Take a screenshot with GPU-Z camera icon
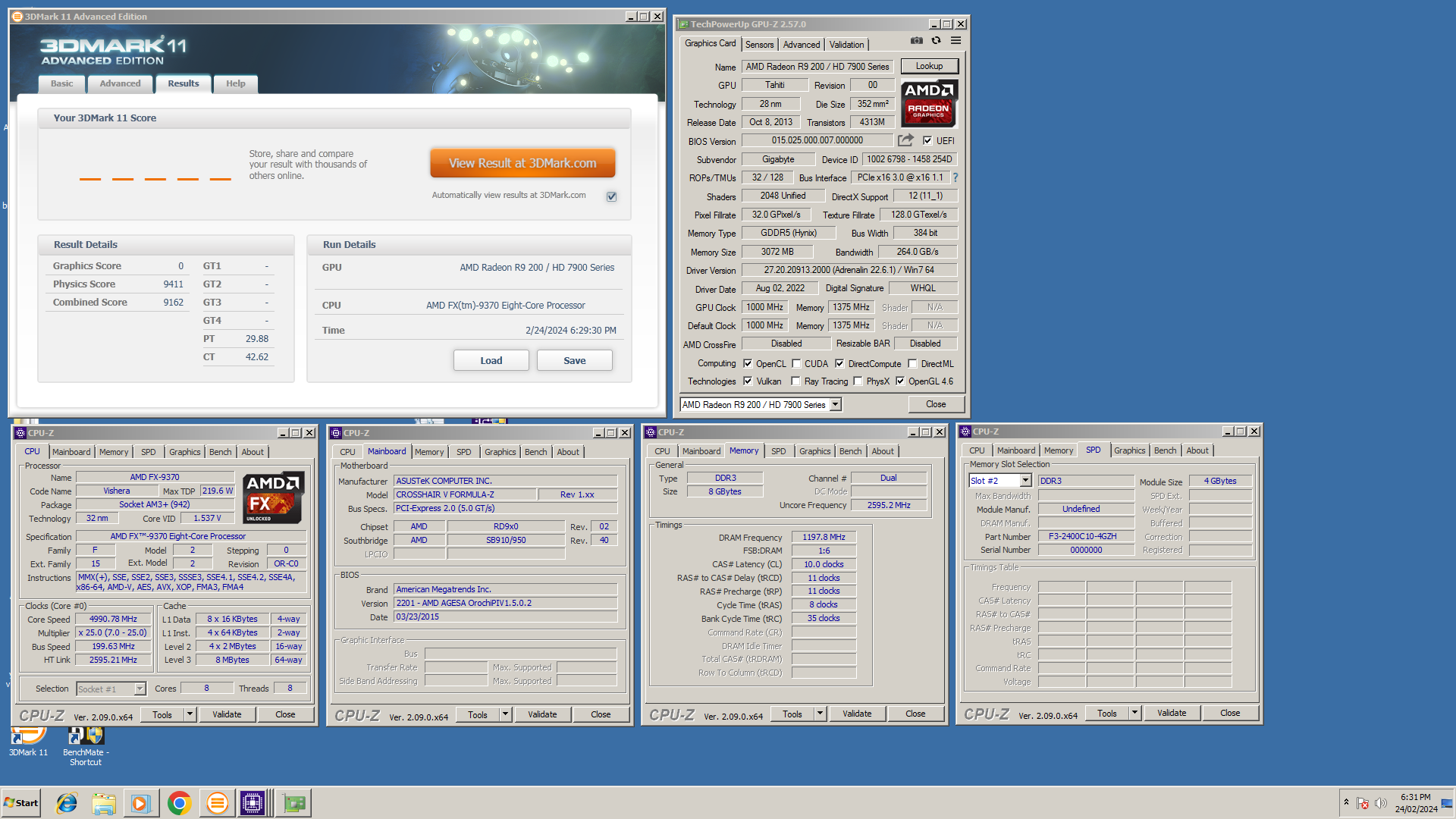The image size is (1456, 819). tap(917, 41)
